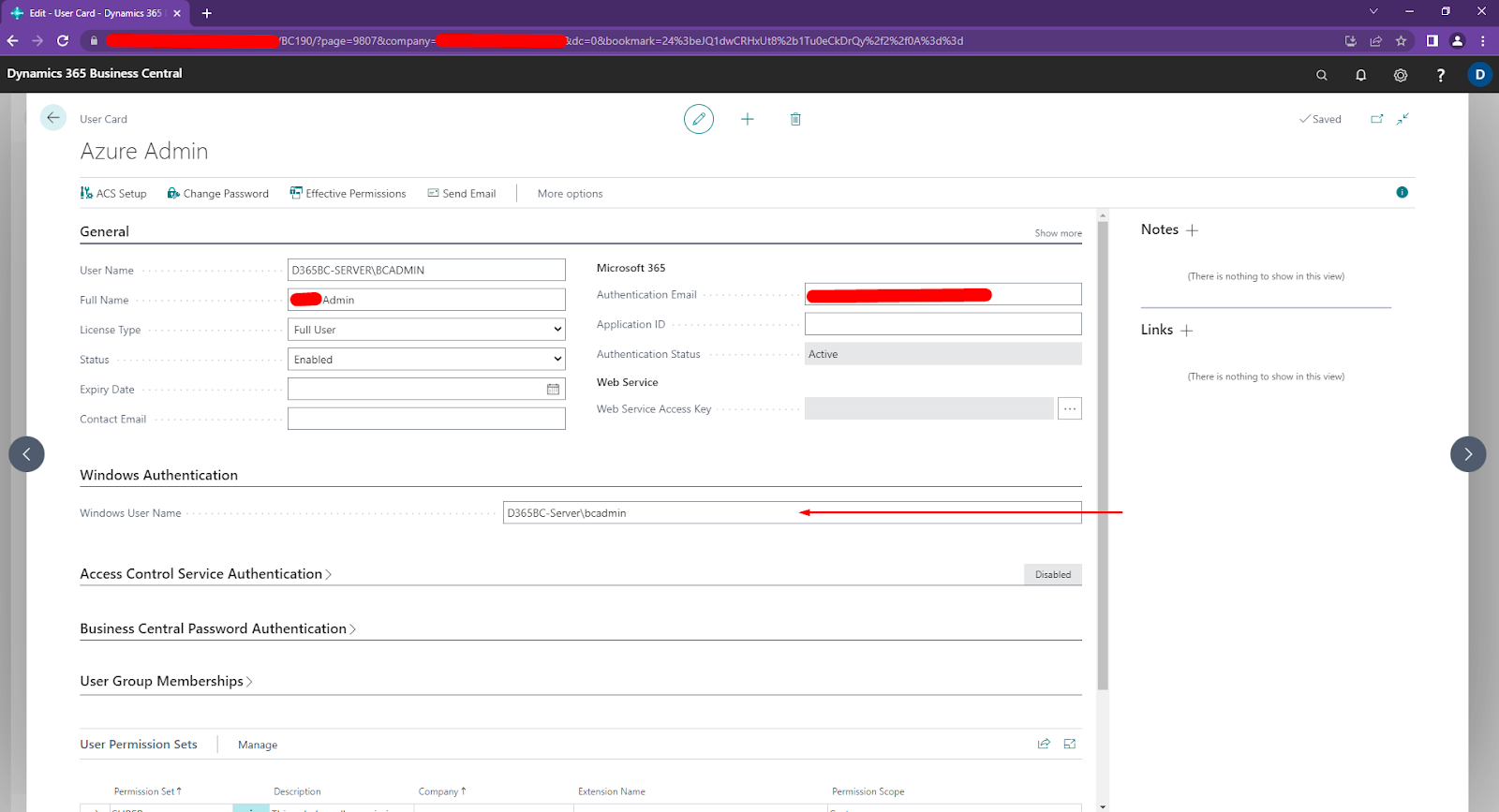Go to next record arrow
This screenshot has height=812, width=1499.
[1468, 454]
